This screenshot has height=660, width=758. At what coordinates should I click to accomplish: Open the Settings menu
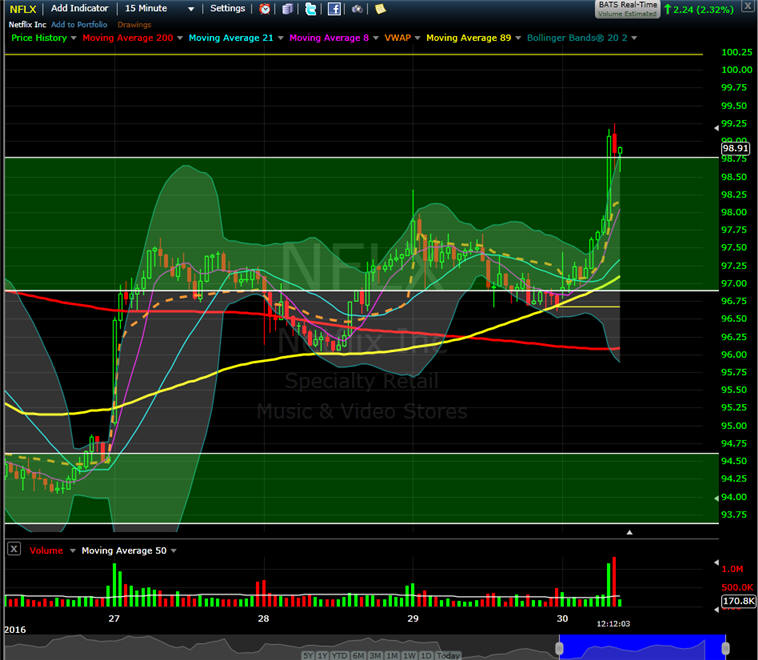pos(227,8)
